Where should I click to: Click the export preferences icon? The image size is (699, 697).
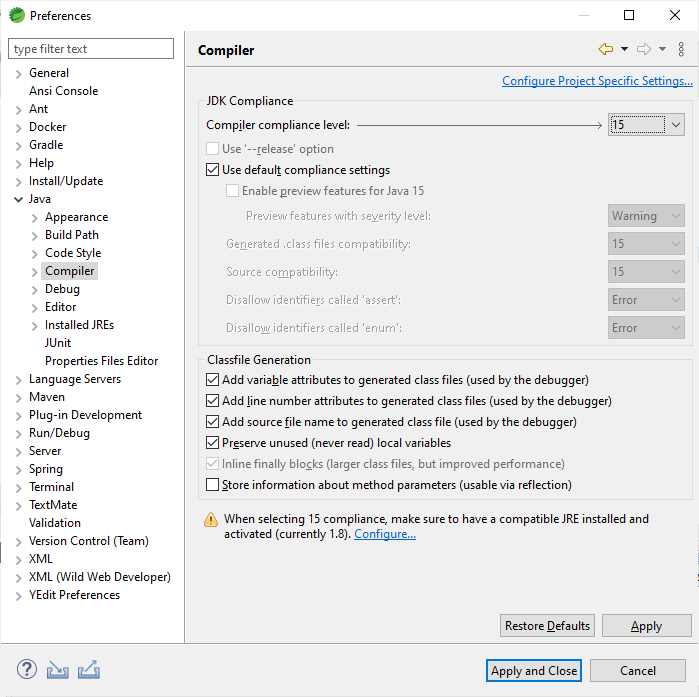(x=89, y=670)
